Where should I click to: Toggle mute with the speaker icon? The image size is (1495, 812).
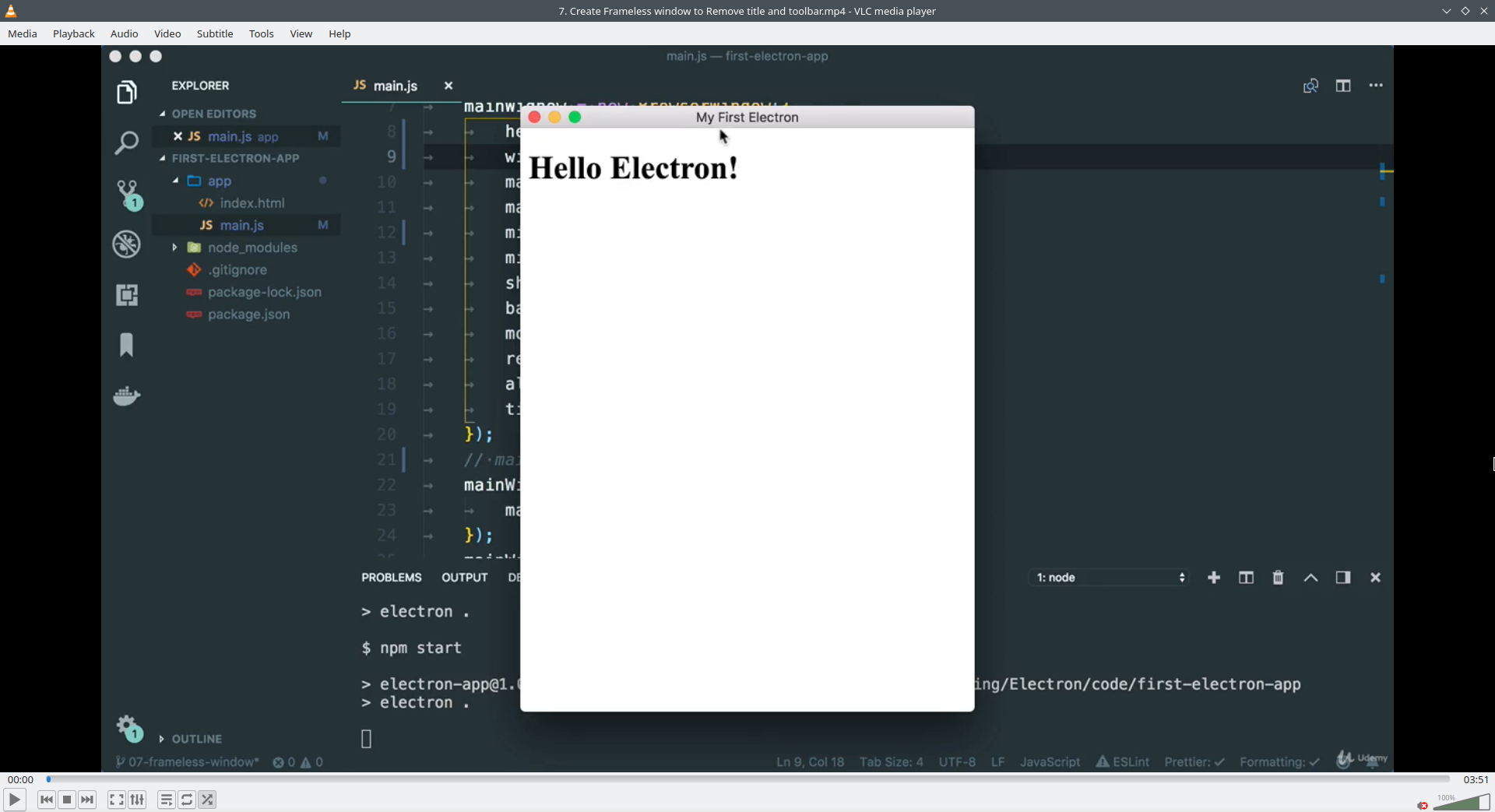[1423, 805]
